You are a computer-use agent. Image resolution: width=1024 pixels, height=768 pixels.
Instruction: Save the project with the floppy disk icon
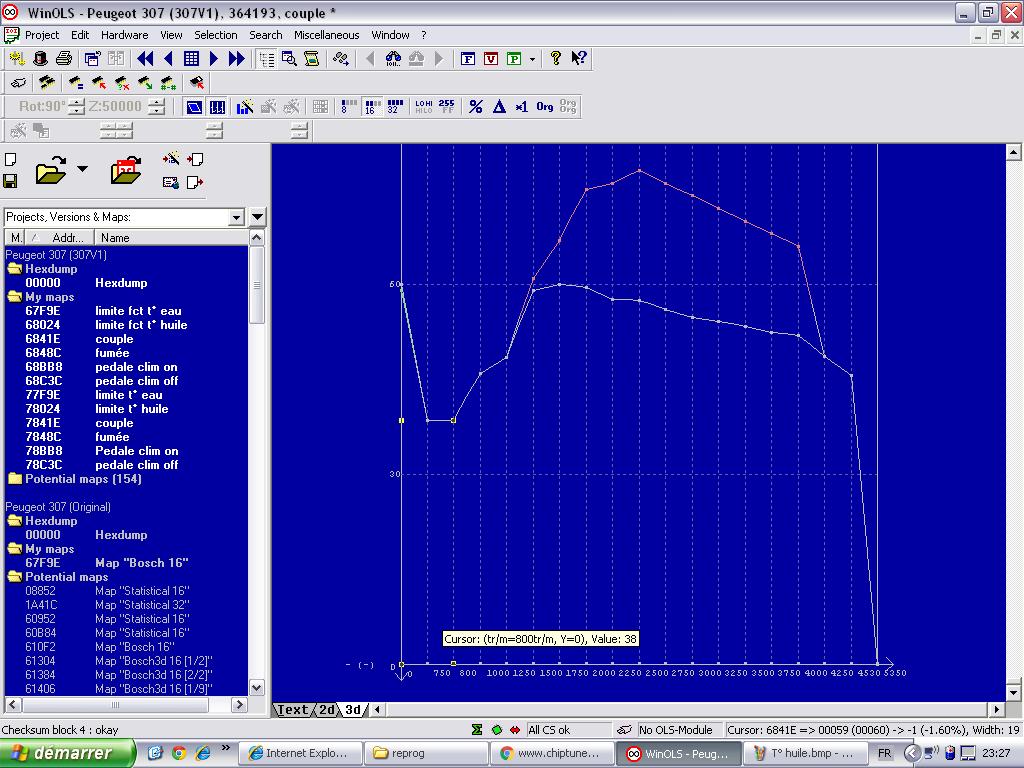click(x=10, y=181)
